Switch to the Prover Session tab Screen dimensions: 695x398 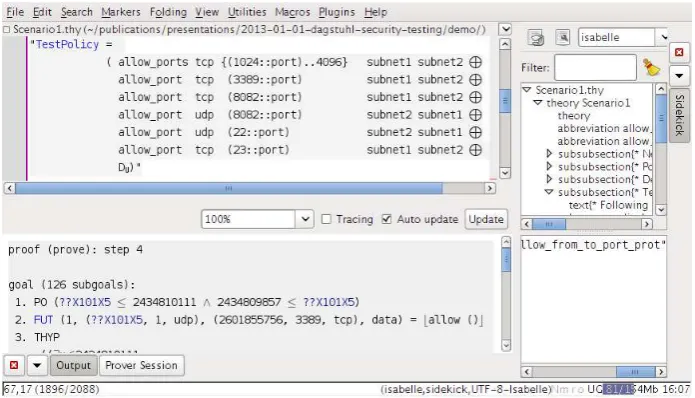coord(141,365)
